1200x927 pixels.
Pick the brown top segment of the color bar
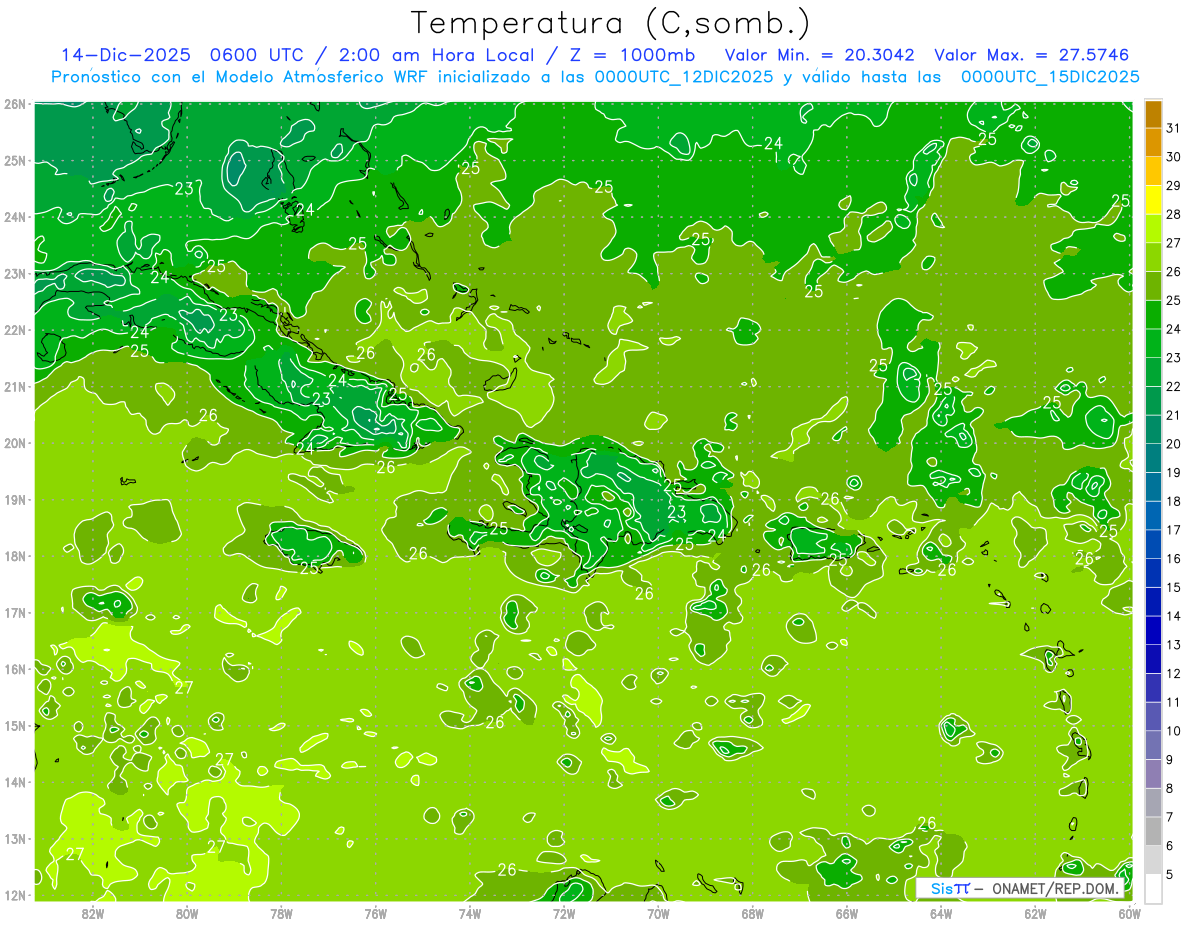[x=1153, y=114]
